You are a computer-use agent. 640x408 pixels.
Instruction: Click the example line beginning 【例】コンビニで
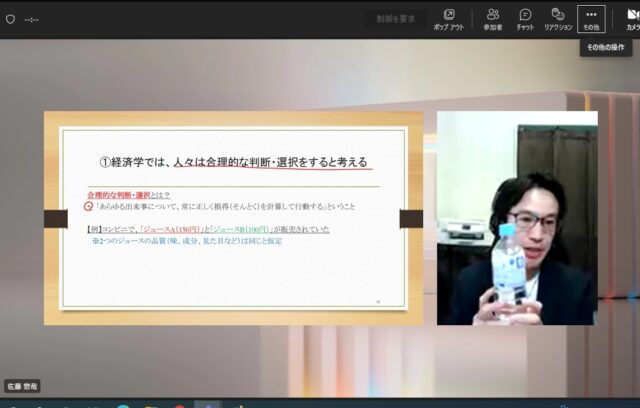pos(208,229)
